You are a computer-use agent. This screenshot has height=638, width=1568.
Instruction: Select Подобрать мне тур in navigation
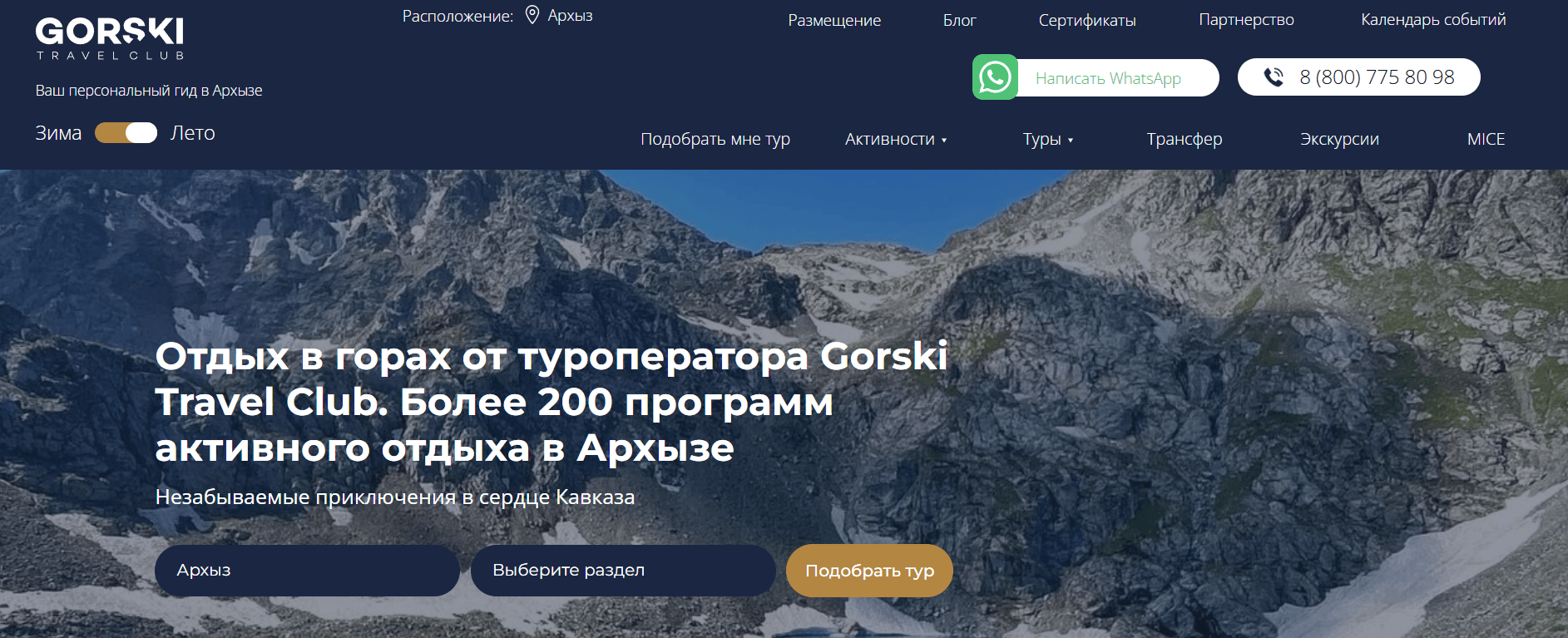[x=715, y=139]
